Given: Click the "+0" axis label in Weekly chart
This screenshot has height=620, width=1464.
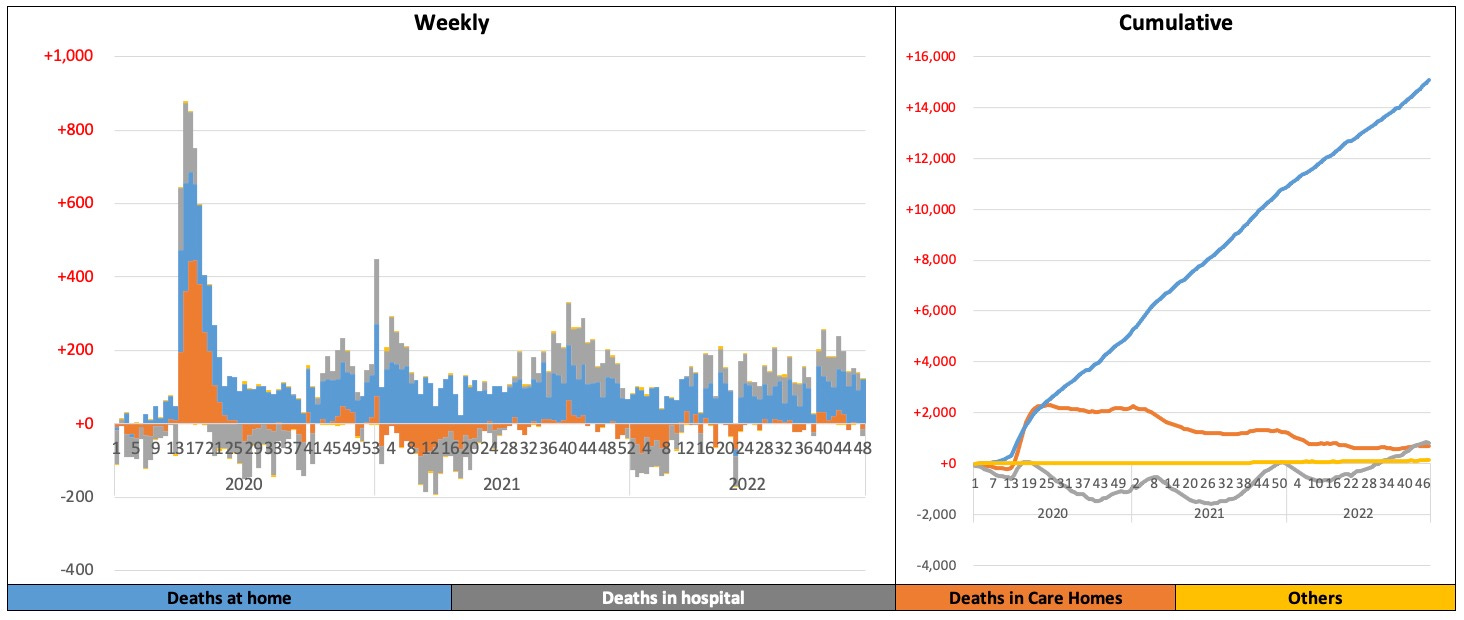Looking at the screenshot, I should click(84, 424).
